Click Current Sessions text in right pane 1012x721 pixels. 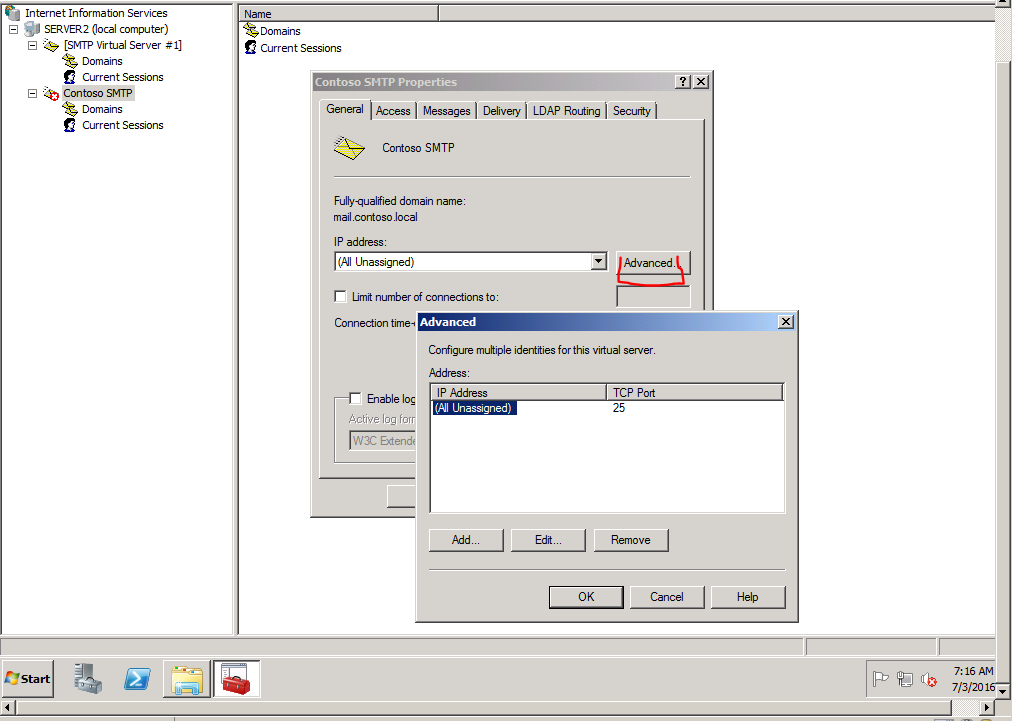pos(301,48)
